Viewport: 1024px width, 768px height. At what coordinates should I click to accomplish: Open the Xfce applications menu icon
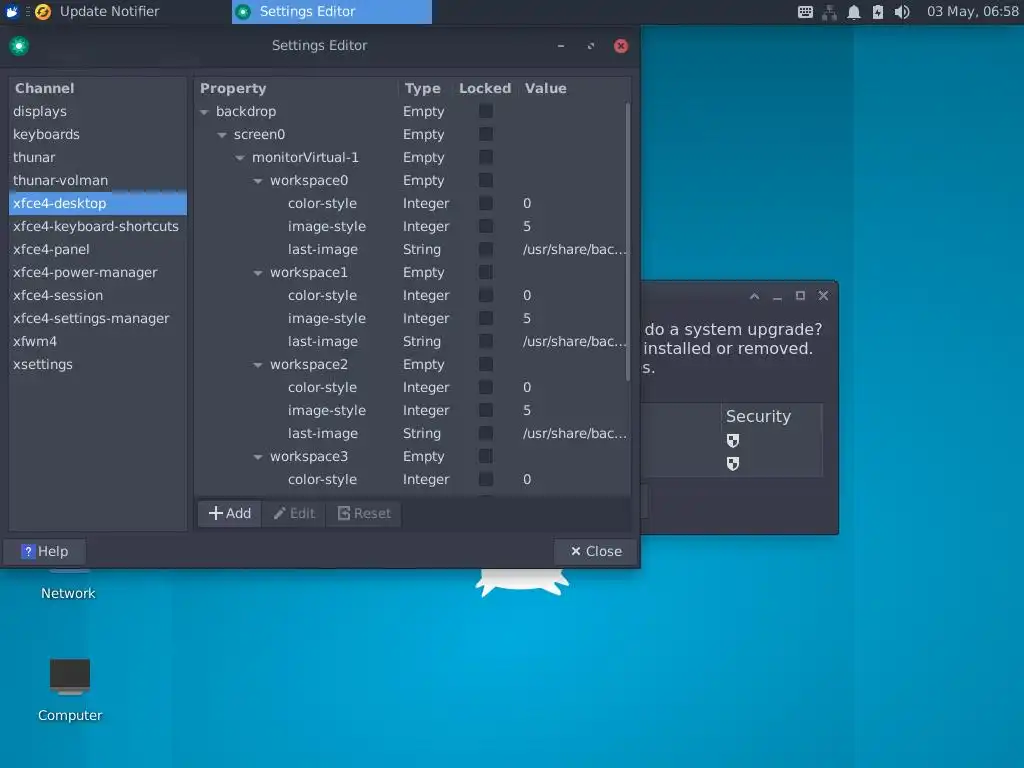tap(12, 11)
